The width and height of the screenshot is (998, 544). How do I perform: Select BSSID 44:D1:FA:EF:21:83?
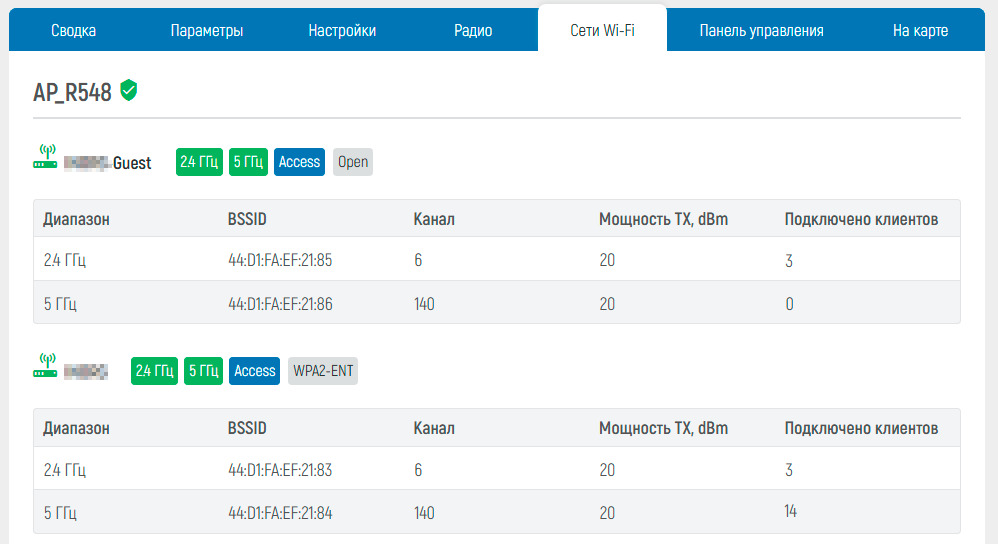(x=280, y=470)
